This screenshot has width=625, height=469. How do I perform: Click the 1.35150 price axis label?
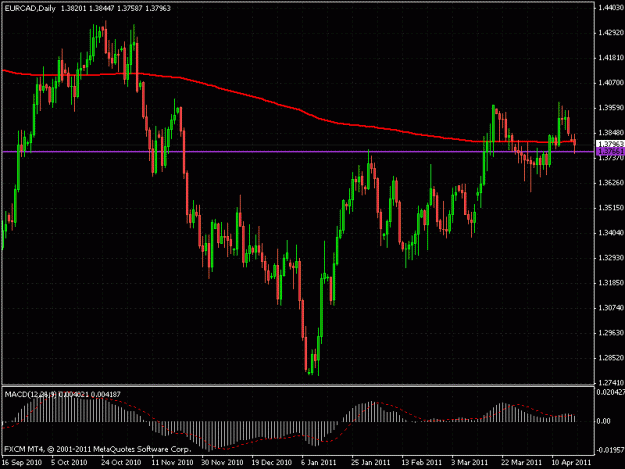pos(611,208)
